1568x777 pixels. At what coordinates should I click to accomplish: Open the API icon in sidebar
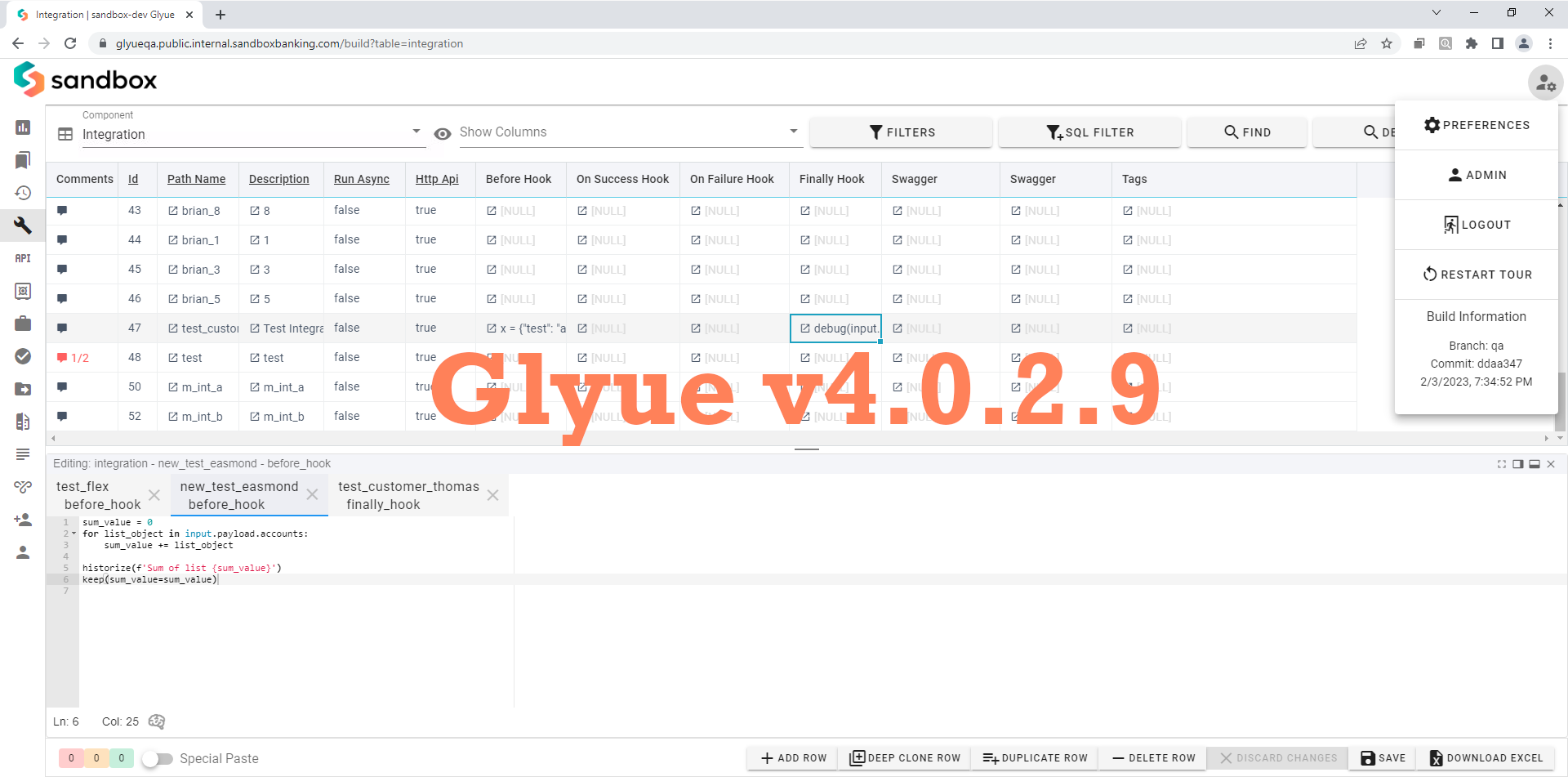pyautogui.click(x=23, y=258)
